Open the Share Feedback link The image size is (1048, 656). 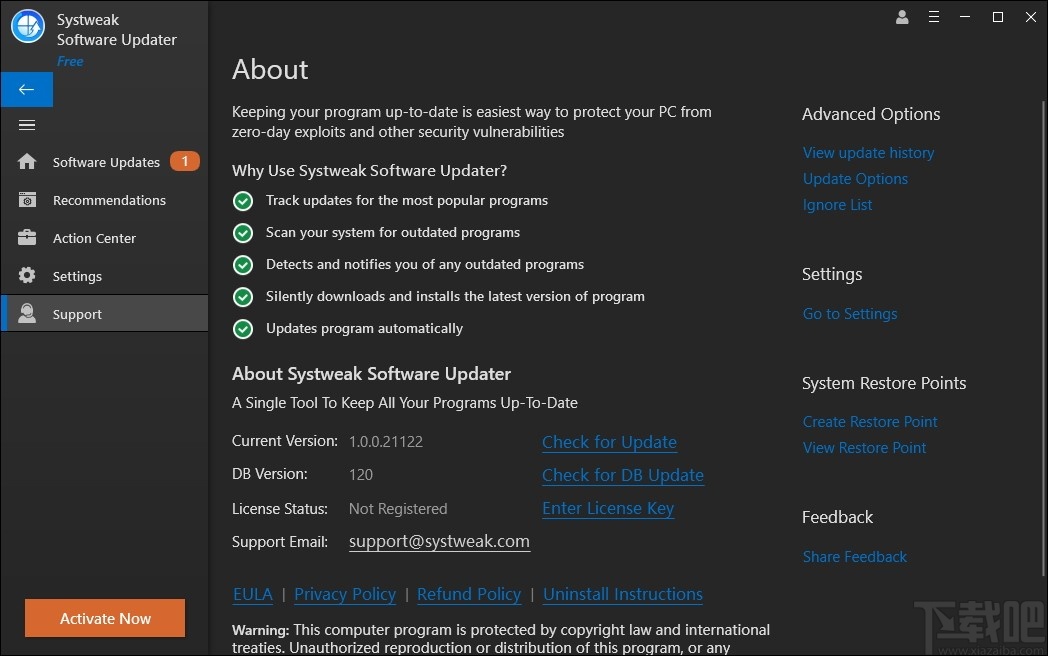pyautogui.click(x=855, y=556)
